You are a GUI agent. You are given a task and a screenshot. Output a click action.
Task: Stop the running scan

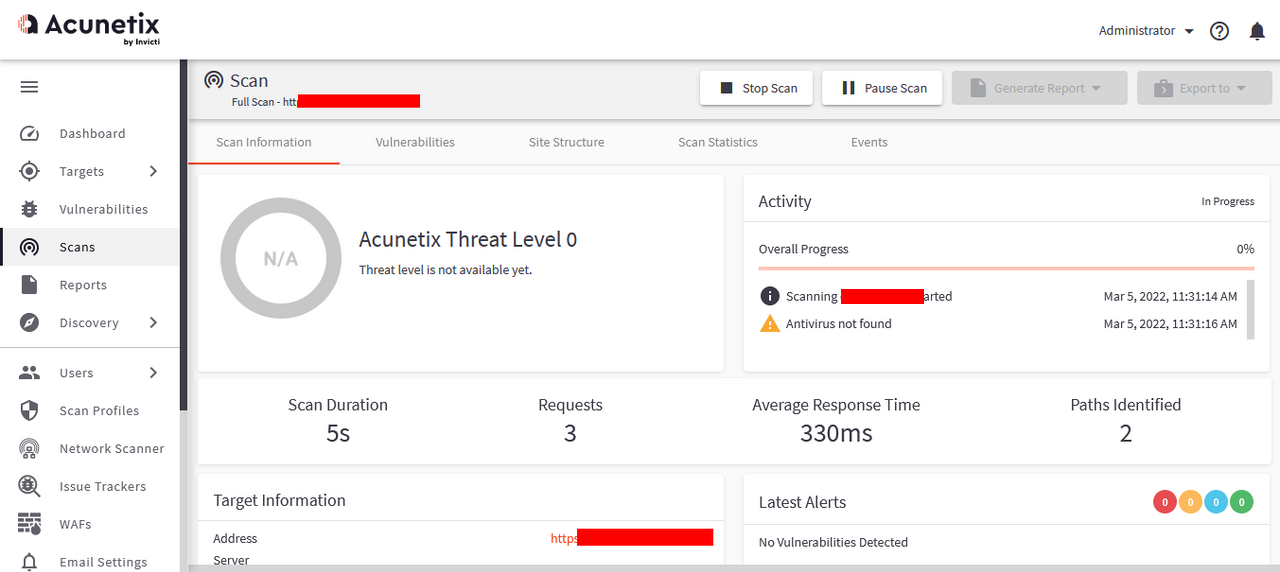756,88
